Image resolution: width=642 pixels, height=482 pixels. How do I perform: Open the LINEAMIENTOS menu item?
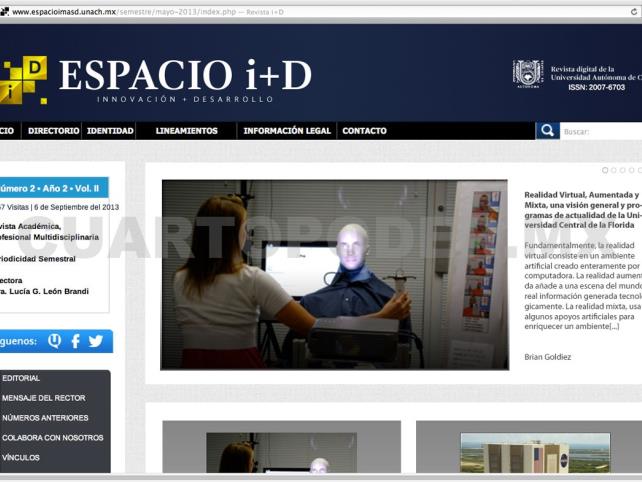tap(187, 131)
